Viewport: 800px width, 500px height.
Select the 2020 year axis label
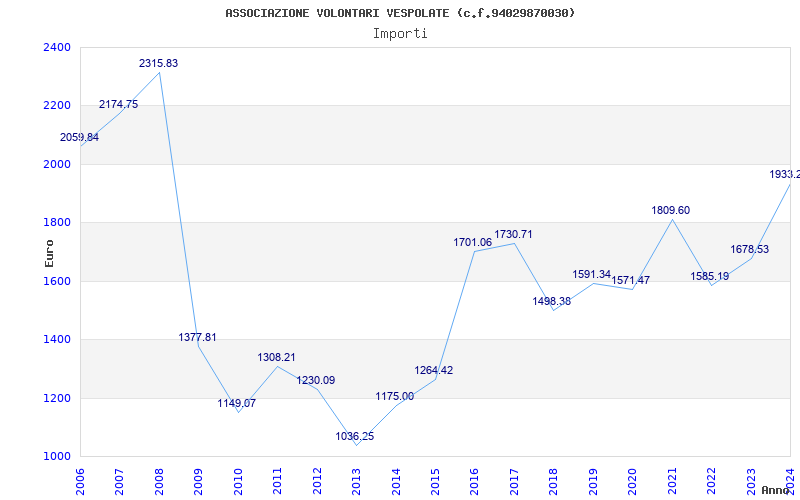(633, 482)
